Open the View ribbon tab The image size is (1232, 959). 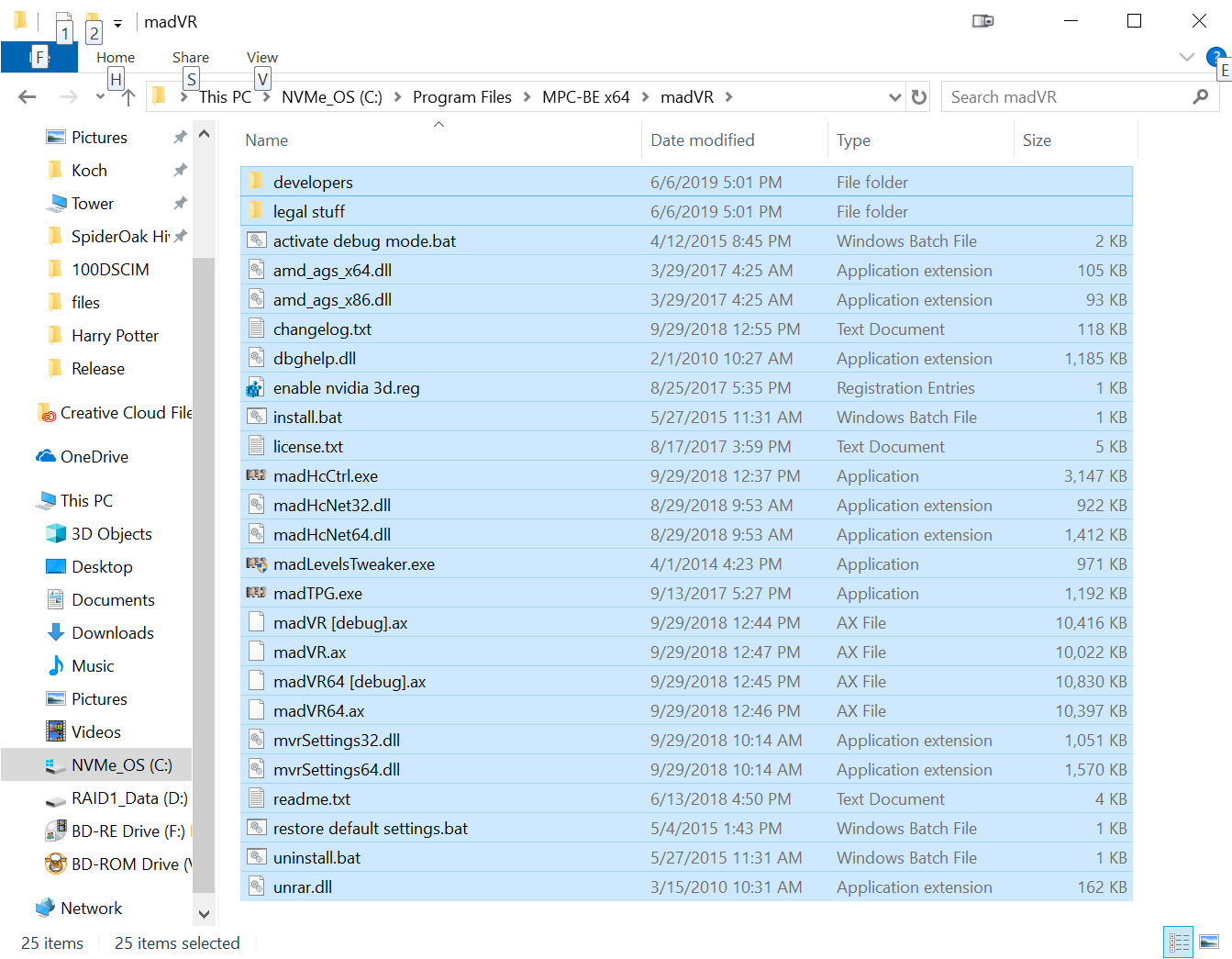(x=261, y=57)
